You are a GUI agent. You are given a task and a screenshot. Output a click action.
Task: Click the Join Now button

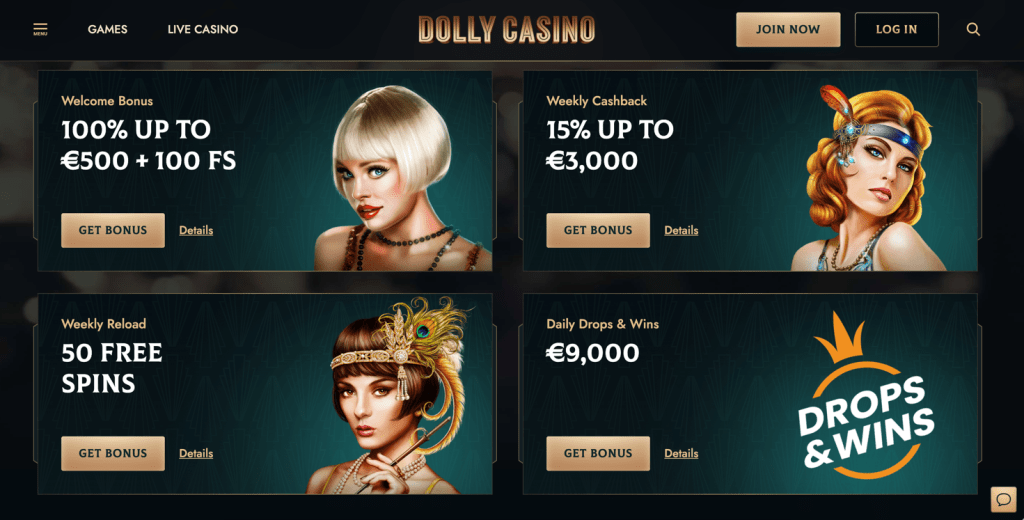[788, 29]
